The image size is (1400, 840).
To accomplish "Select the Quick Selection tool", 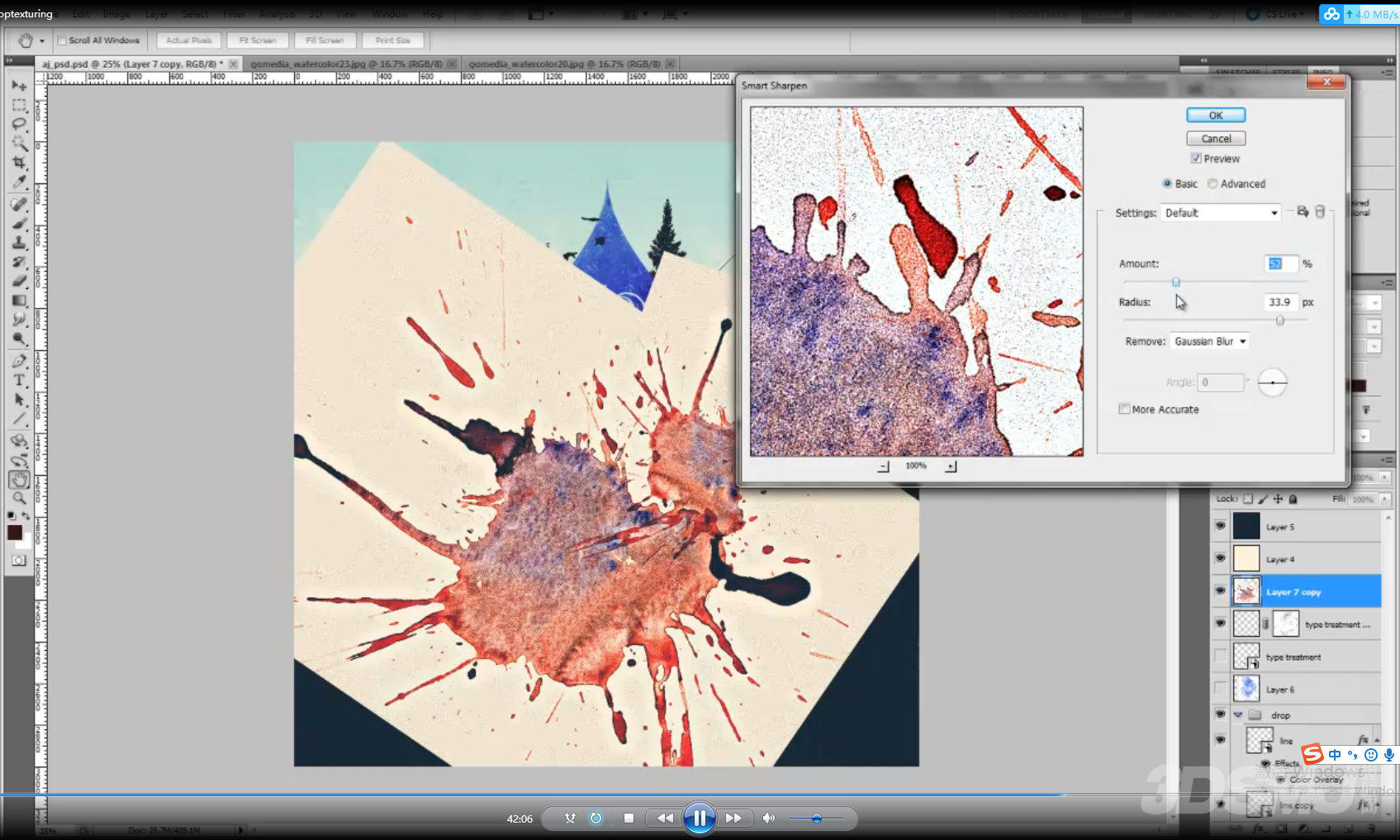I will coord(19,144).
